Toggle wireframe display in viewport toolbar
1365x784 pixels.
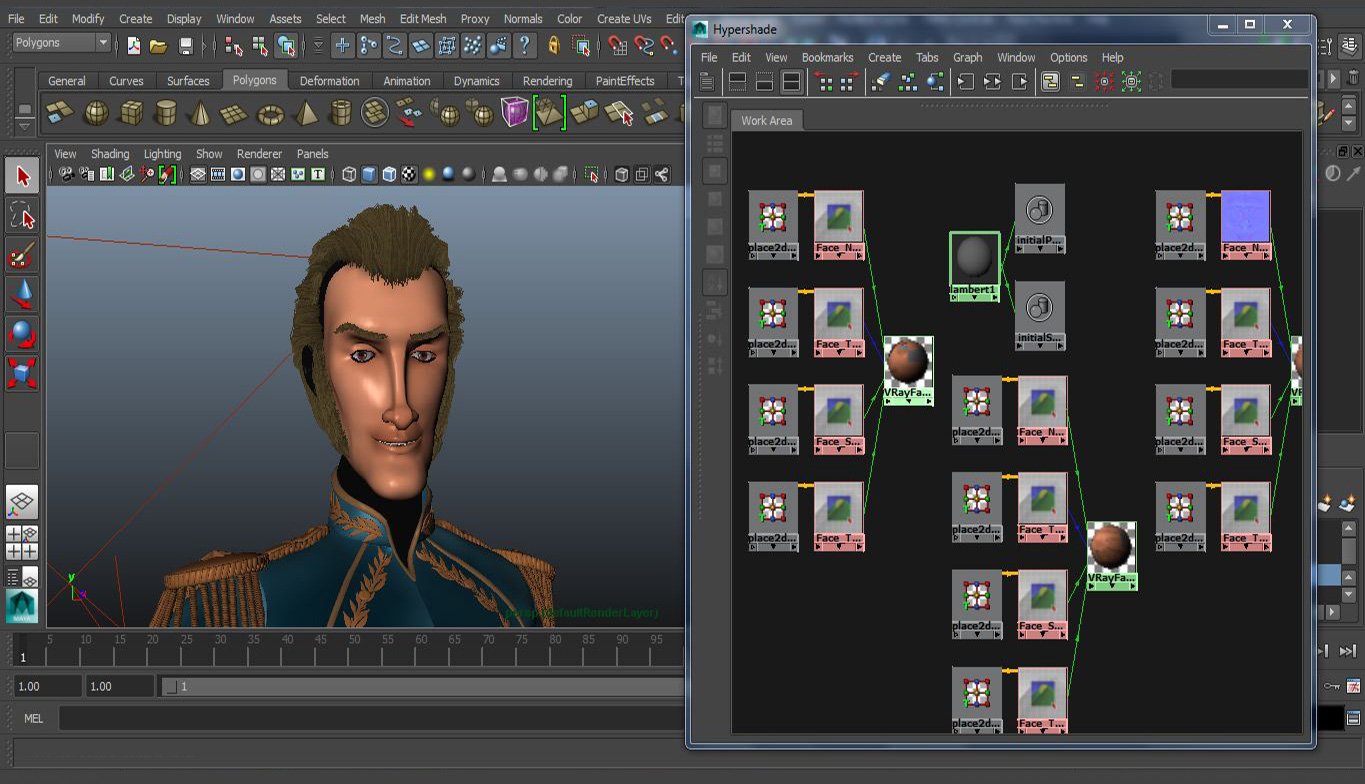tap(348, 175)
